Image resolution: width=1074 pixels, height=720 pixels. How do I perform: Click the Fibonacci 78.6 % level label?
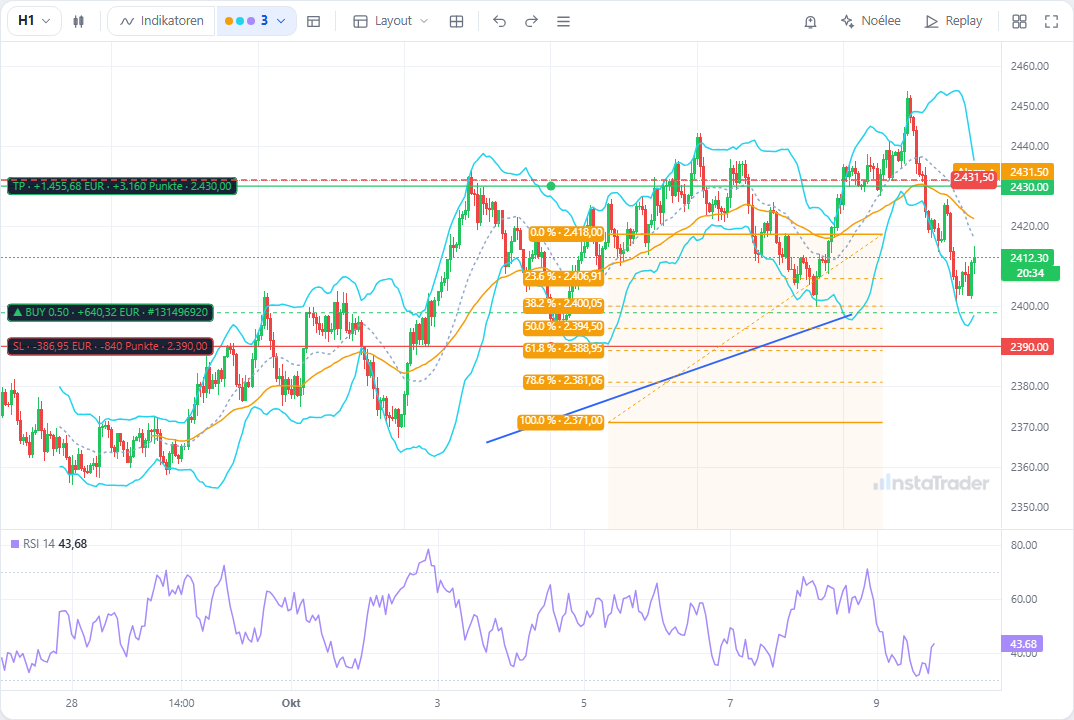pos(563,381)
